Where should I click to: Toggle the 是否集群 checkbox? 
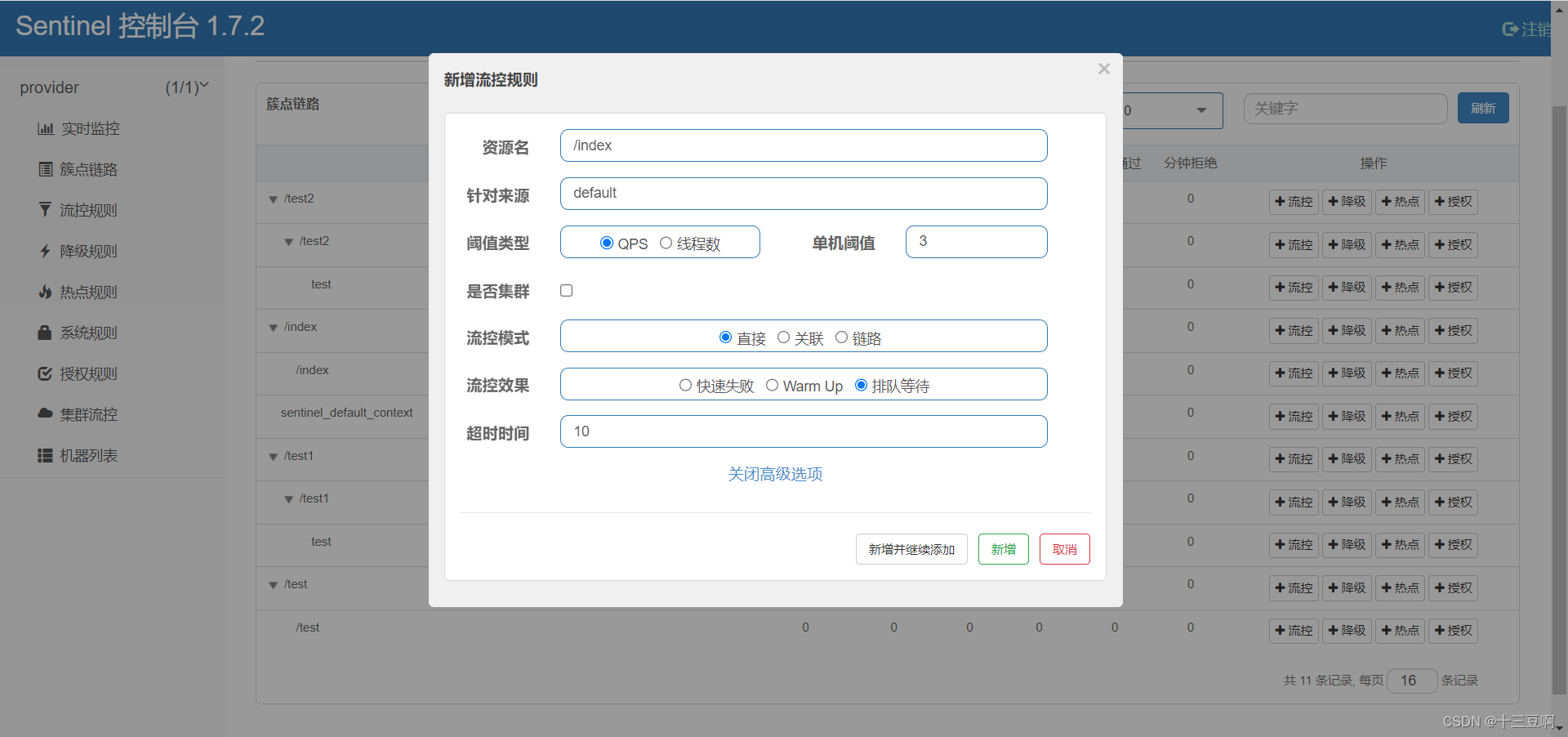tap(566, 290)
